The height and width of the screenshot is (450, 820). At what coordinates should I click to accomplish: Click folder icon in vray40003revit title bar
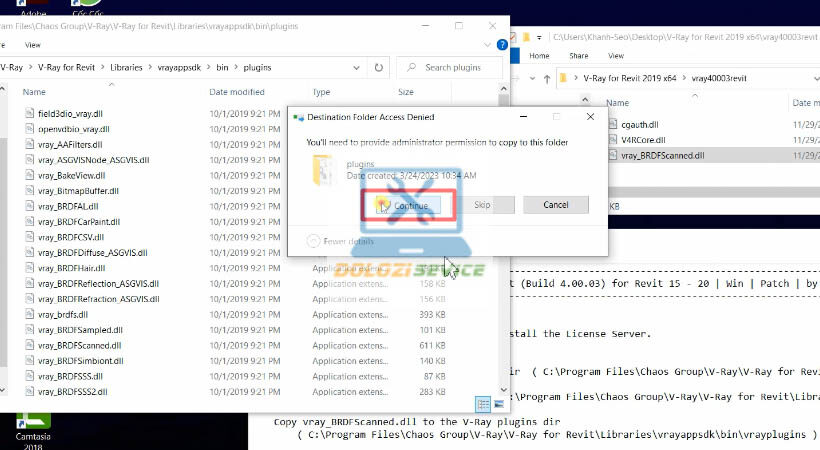pyautogui.click(x=526, y=37)
